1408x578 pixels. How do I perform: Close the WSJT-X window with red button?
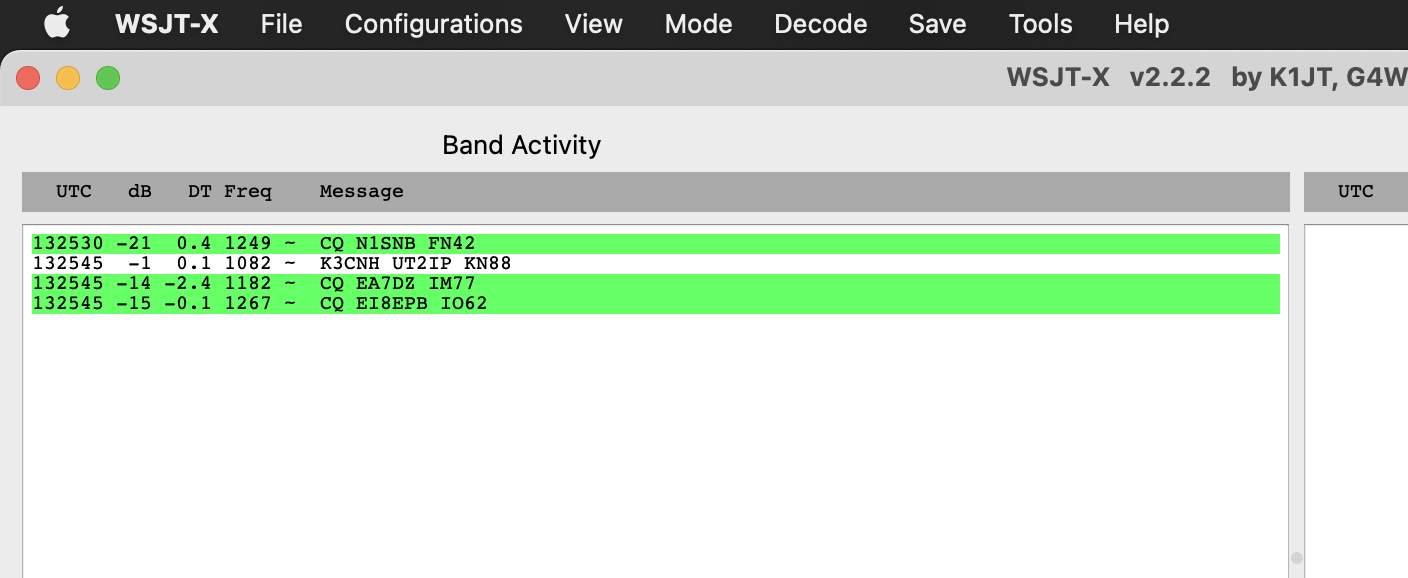click(28, 78)
